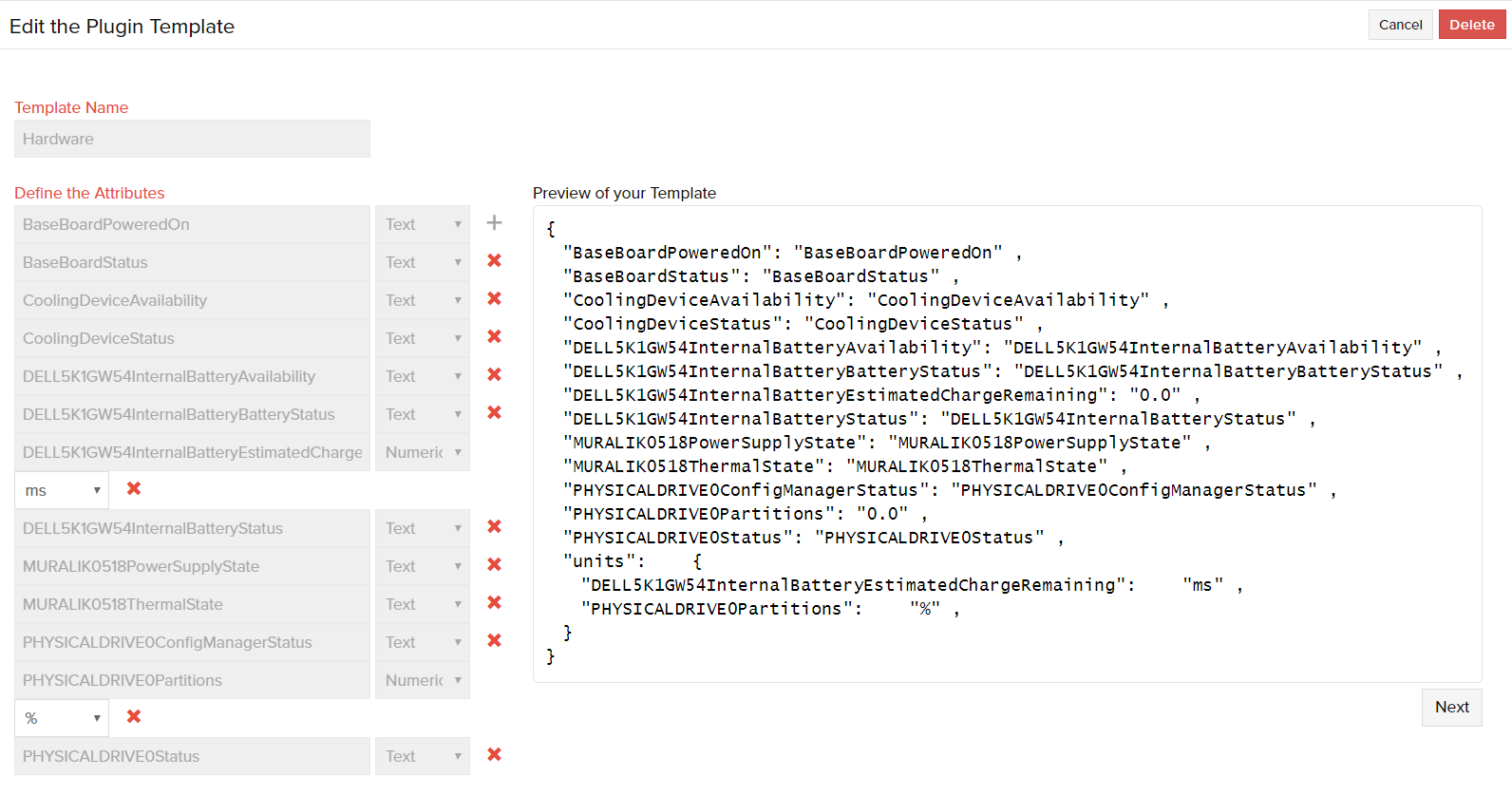Remove the PHYSICALDRIVE0Status attribute row

(494, 755)
